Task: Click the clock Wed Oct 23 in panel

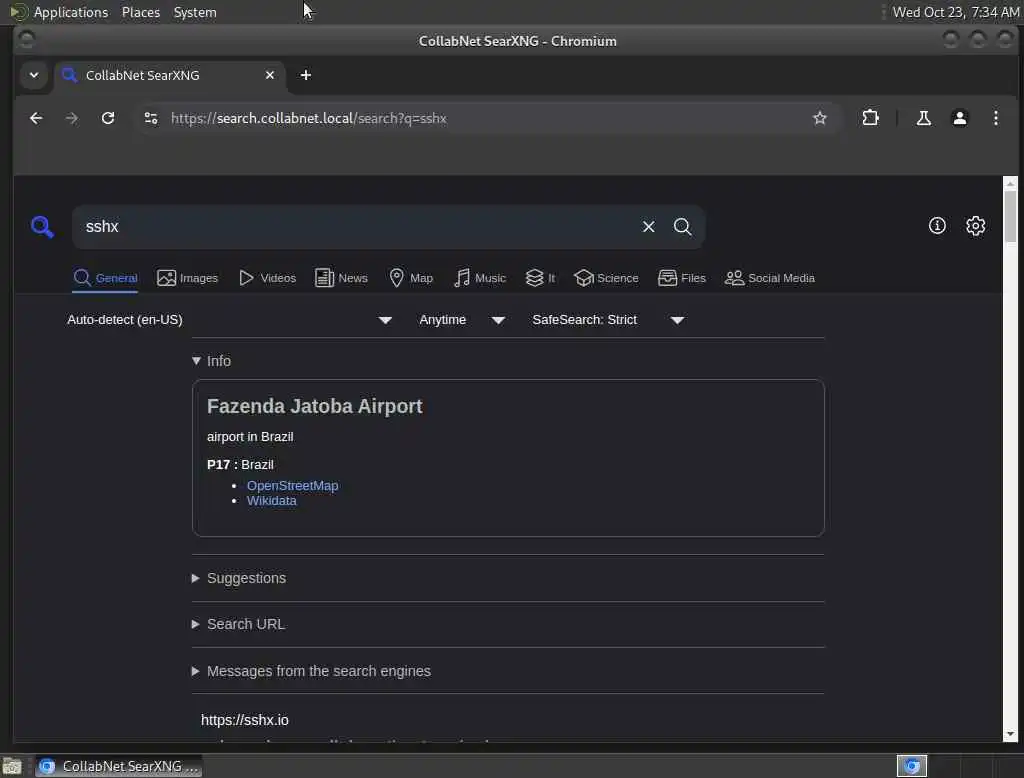Action: coord(956,12)
